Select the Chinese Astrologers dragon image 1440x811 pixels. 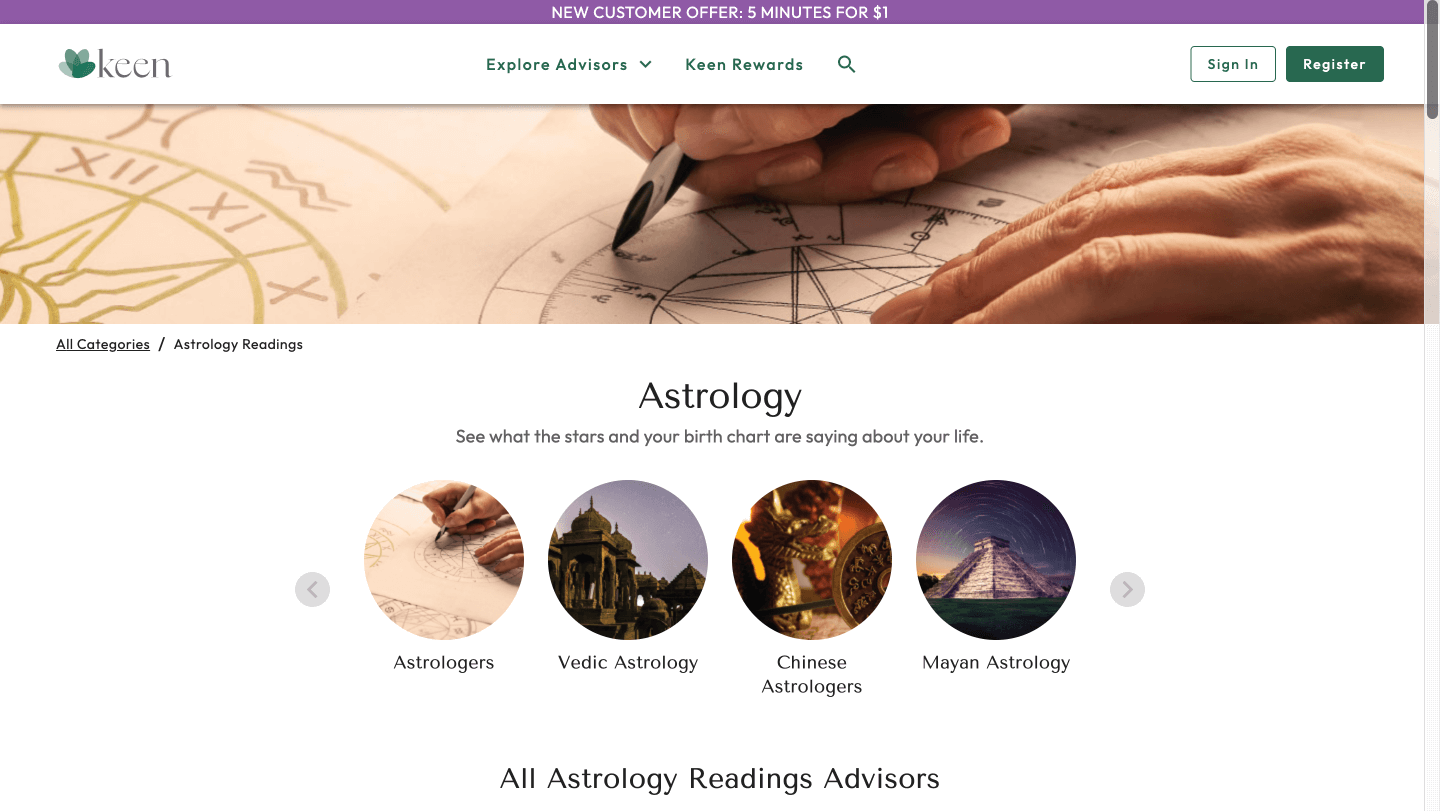pos(812,560)
